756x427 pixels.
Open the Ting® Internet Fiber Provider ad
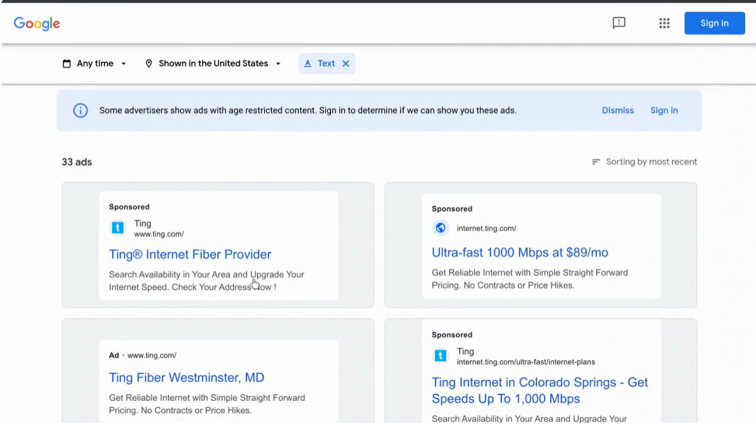(190, 254)
